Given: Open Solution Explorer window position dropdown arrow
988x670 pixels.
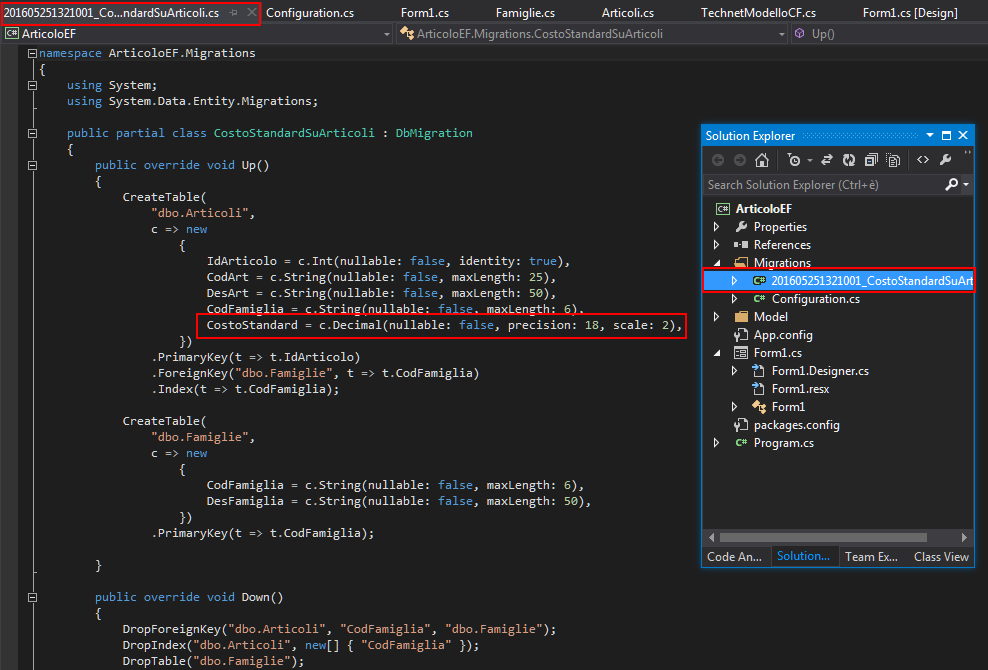Looking at the screenshot, I should [929, 136].
